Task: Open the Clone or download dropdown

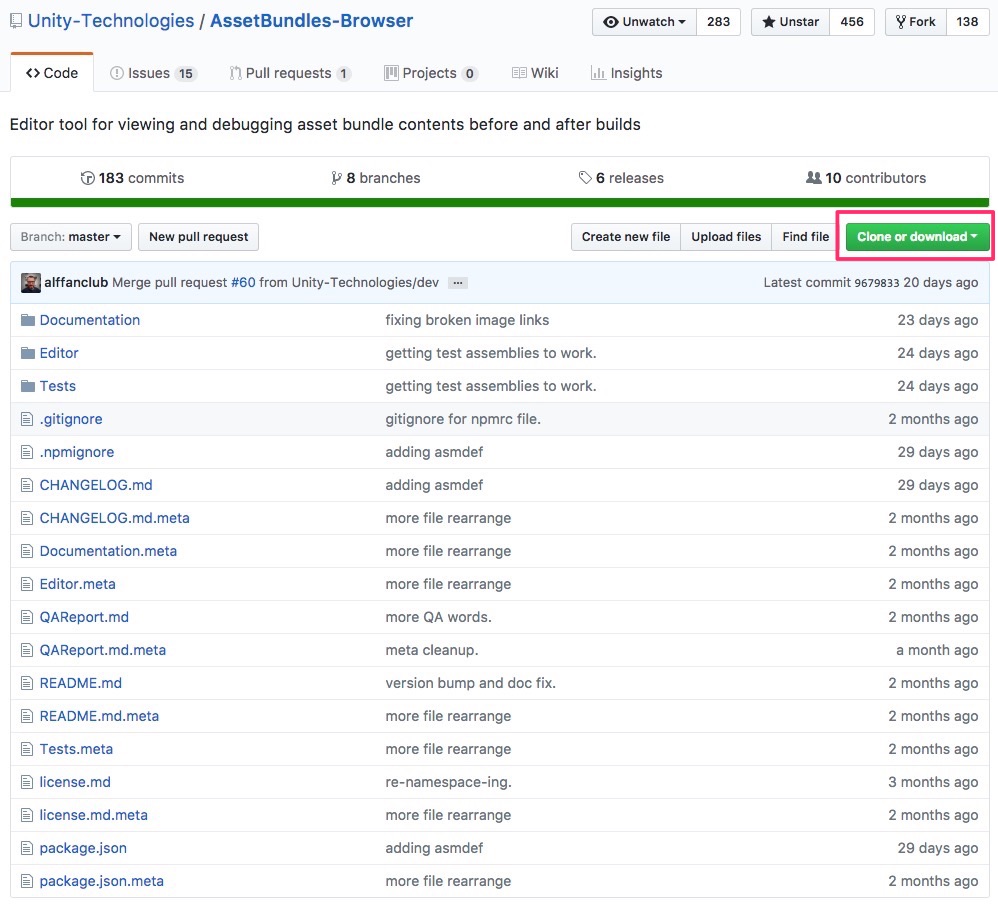Action: coord(913,236)
